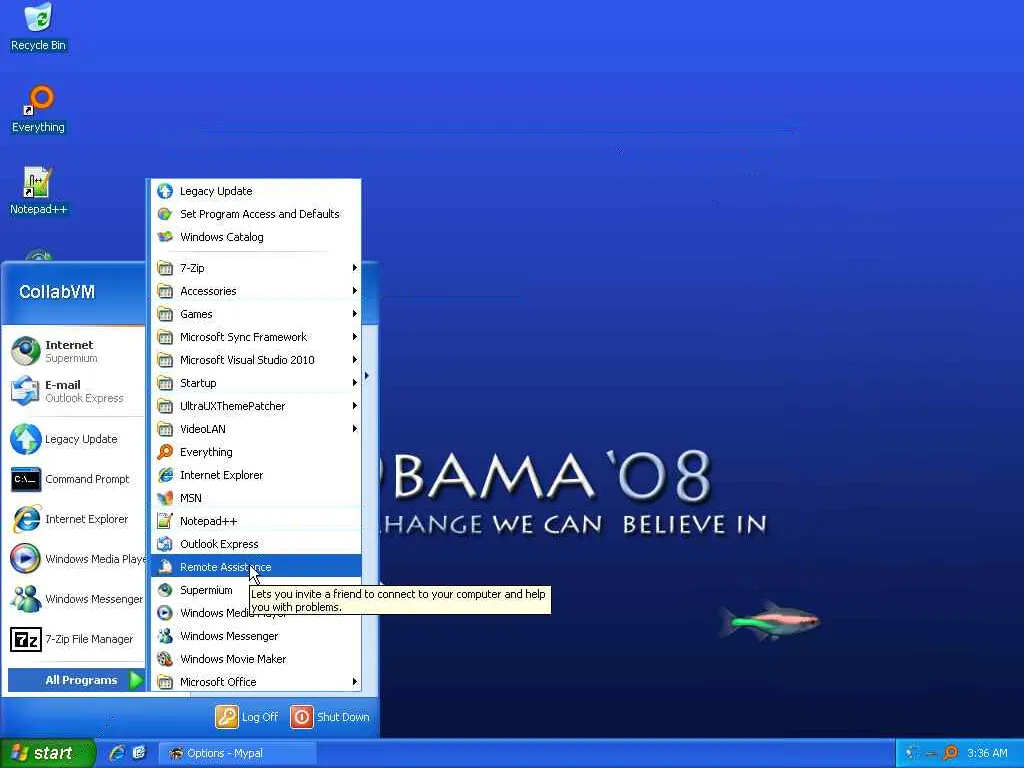The width and height of the screenshot is (1024, 768).
Task: Click the CollabVM user name header
Action: (57, 292)
